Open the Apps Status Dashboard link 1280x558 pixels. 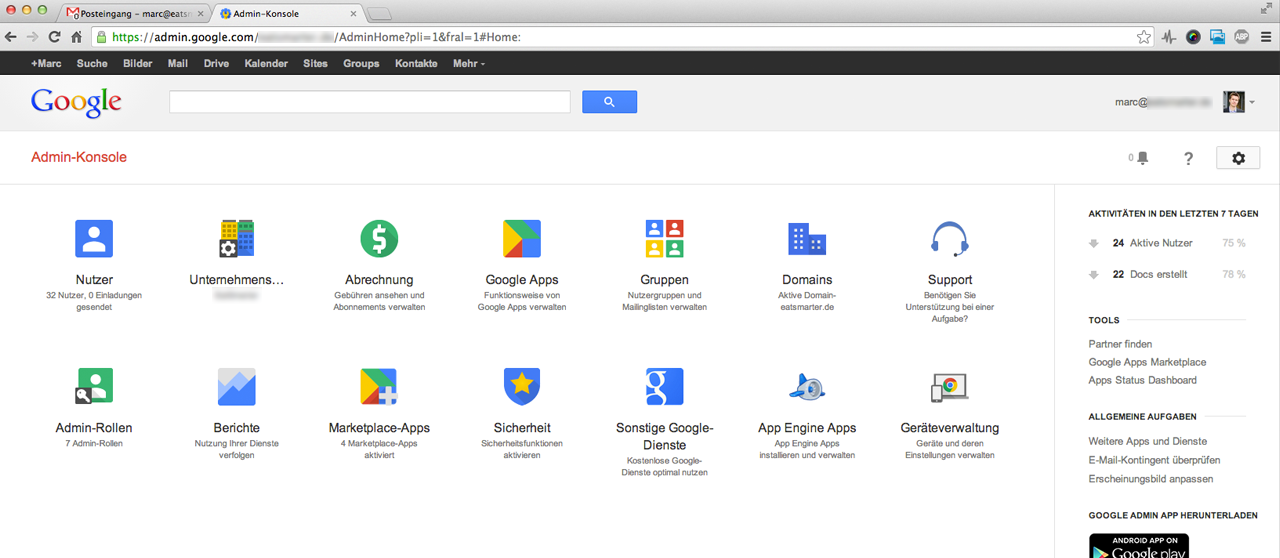pos(1142,380)
